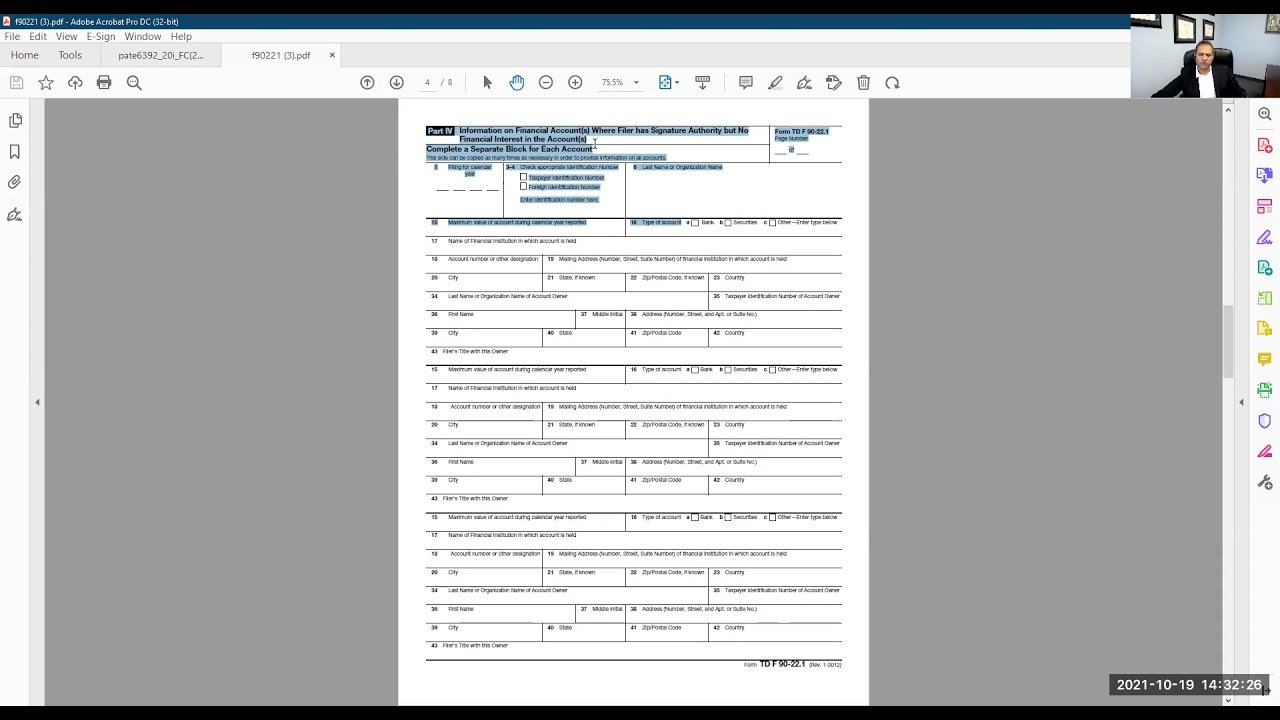Open the Help menu
Viewport: 1280px width, 720px height.
(x=181, y=37)
